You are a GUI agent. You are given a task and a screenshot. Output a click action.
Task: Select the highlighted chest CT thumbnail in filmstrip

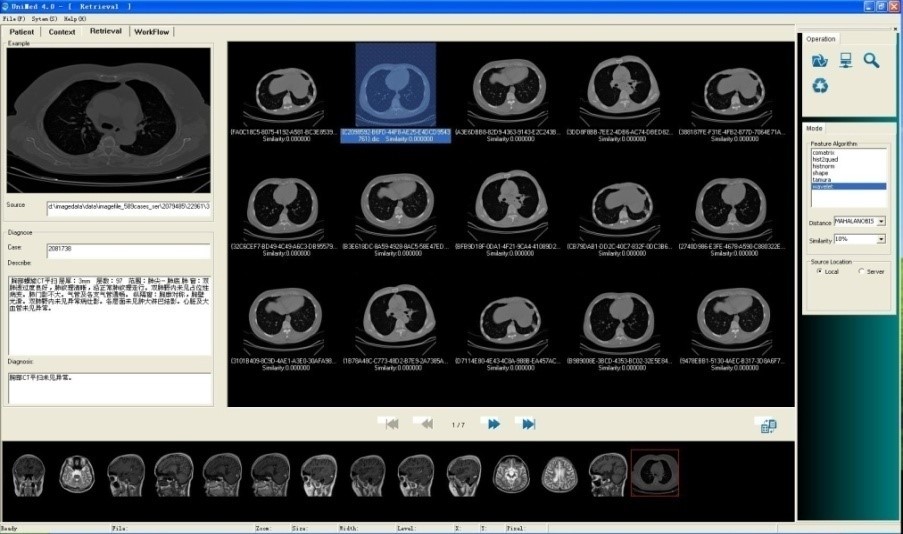click(654, 470)
